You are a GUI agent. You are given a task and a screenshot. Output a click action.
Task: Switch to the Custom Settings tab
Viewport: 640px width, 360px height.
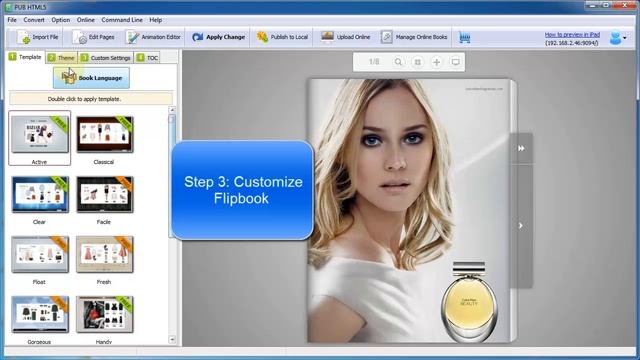(x=106, y=58)
